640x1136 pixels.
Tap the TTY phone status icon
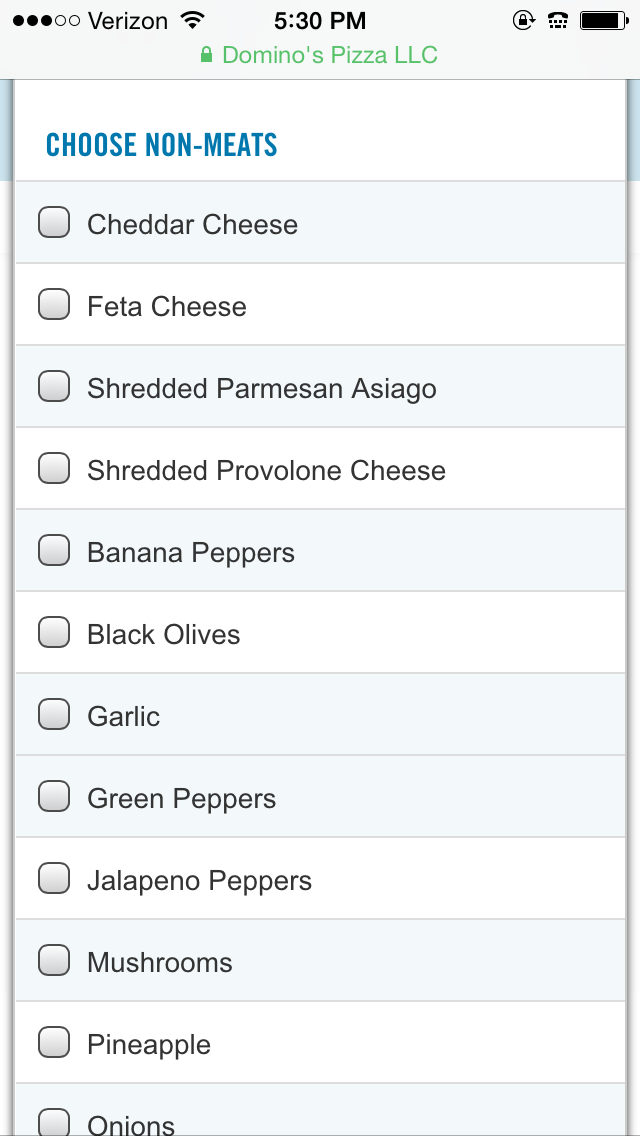pyautogui.click(x=557, y=20)
